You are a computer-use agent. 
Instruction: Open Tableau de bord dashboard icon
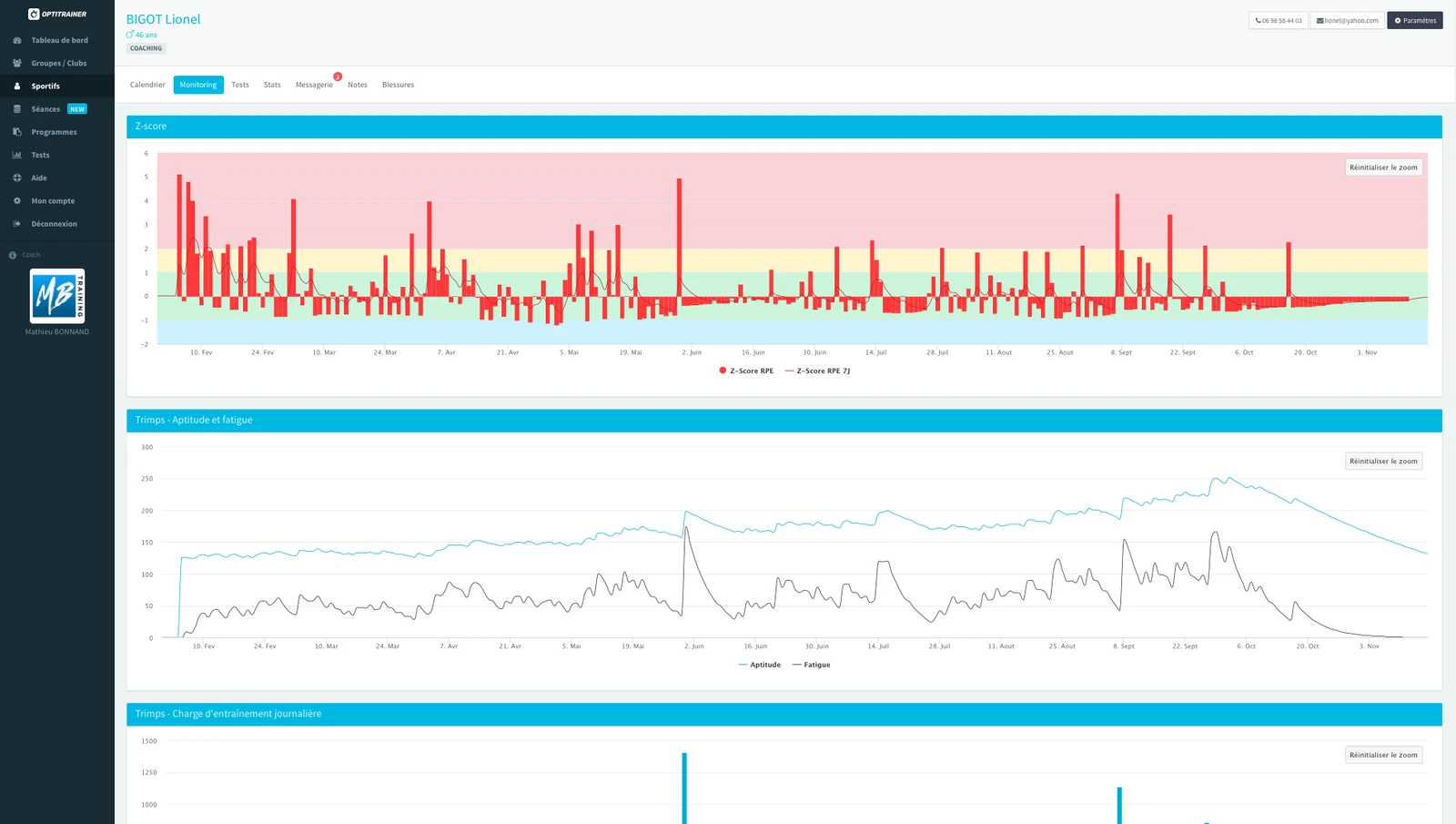(17, 40)
